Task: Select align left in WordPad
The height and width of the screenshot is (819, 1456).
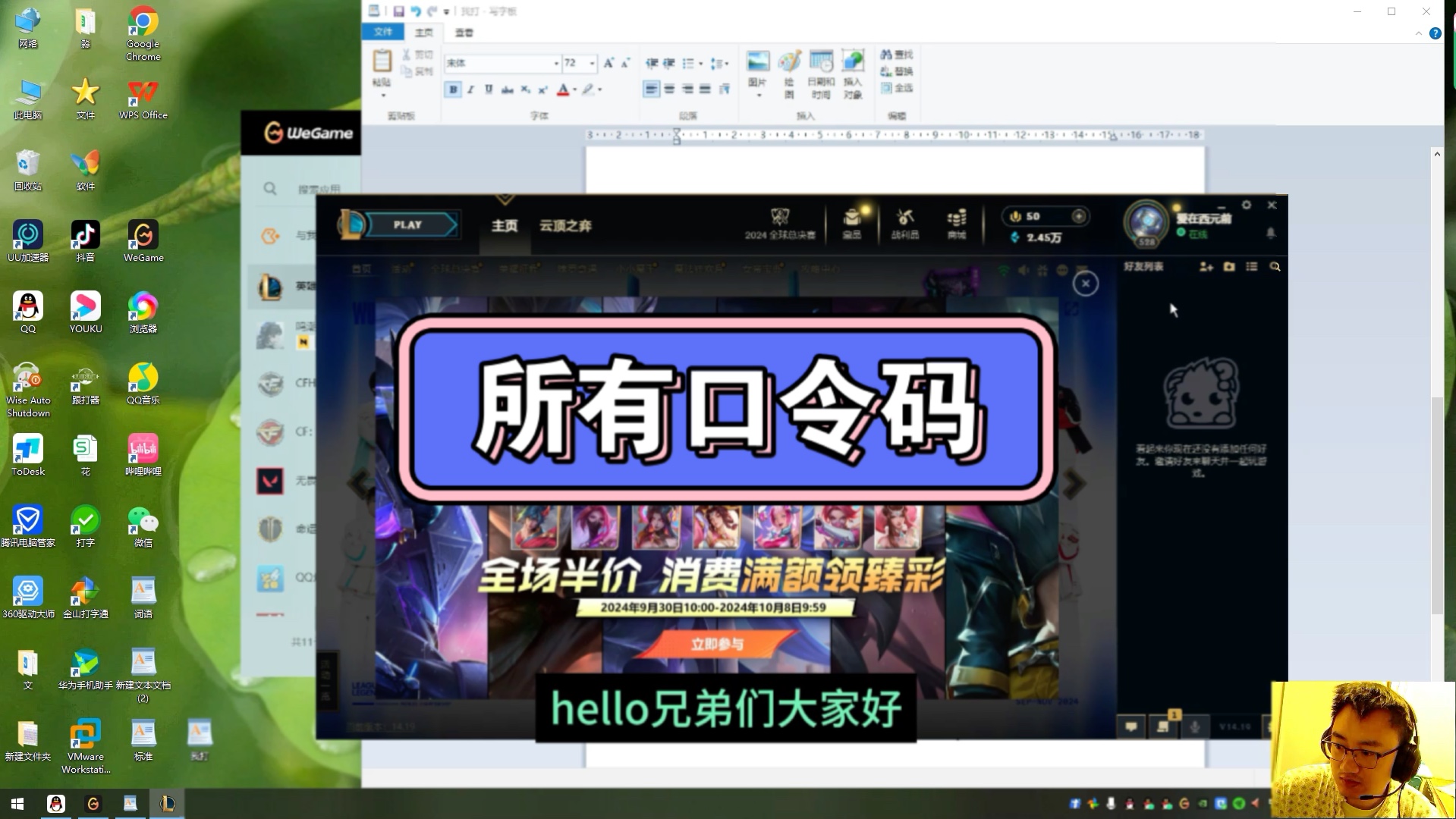Action: (x=651, y=89)
